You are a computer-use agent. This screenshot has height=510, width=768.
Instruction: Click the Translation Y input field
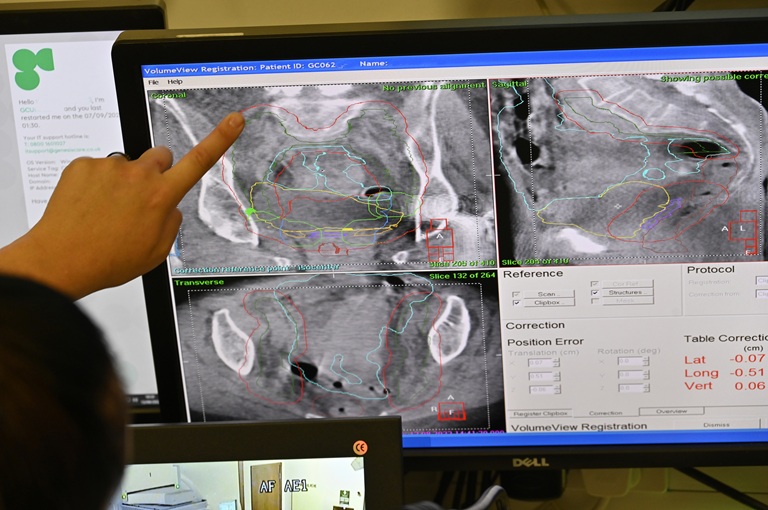[x=540, y=376]
